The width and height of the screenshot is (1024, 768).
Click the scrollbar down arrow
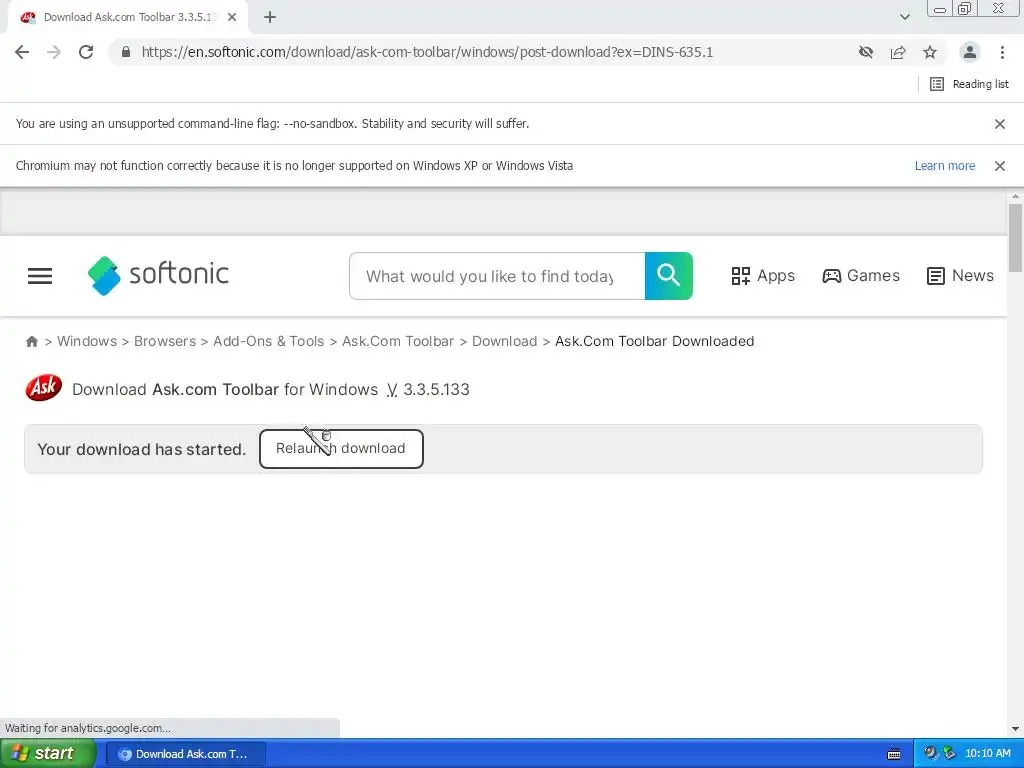coord(1015,729)
